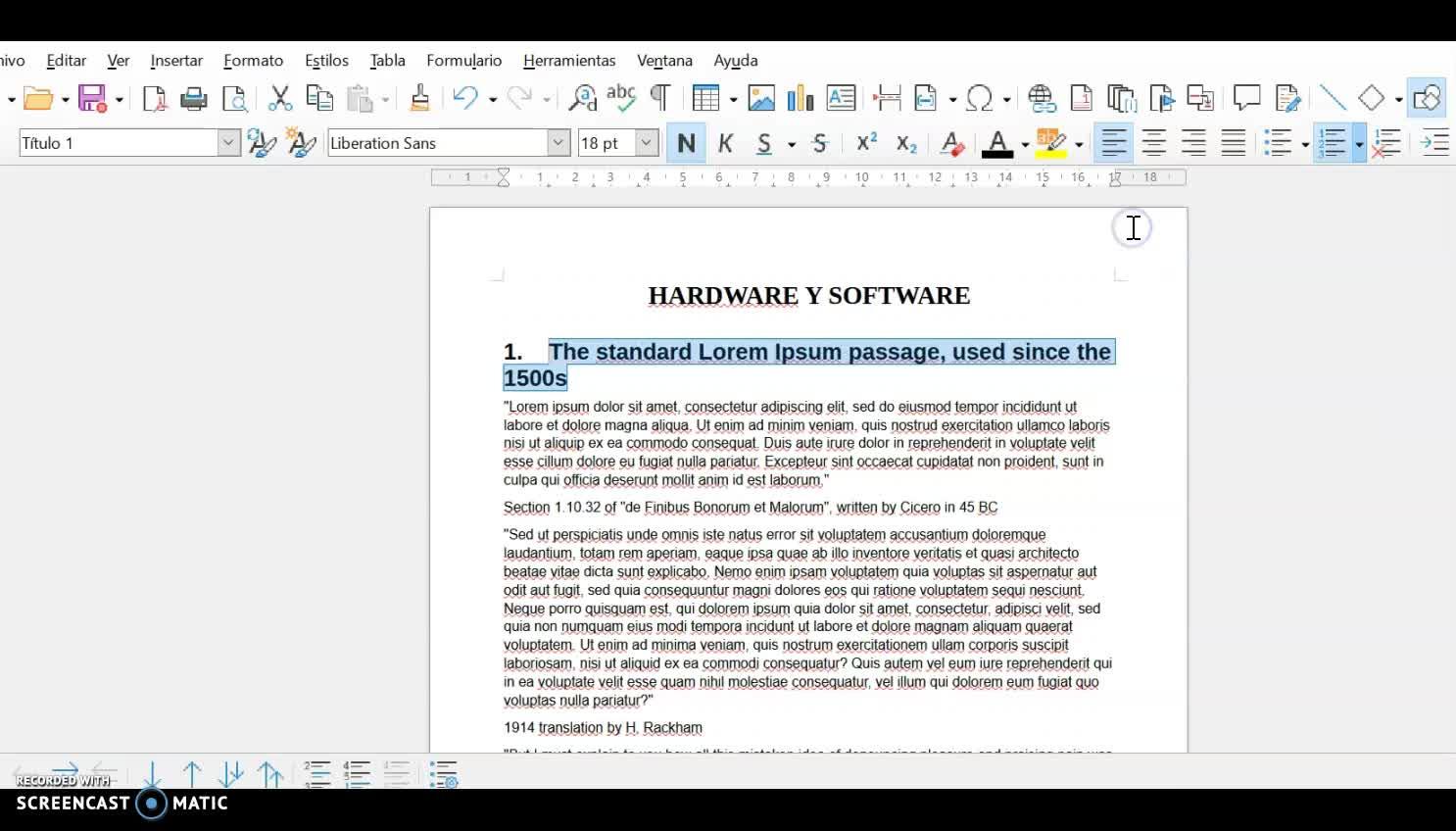Screen dimensions: 1456x831
Task: Click the Cut scissors icon
Action: (x=280, y=98)
